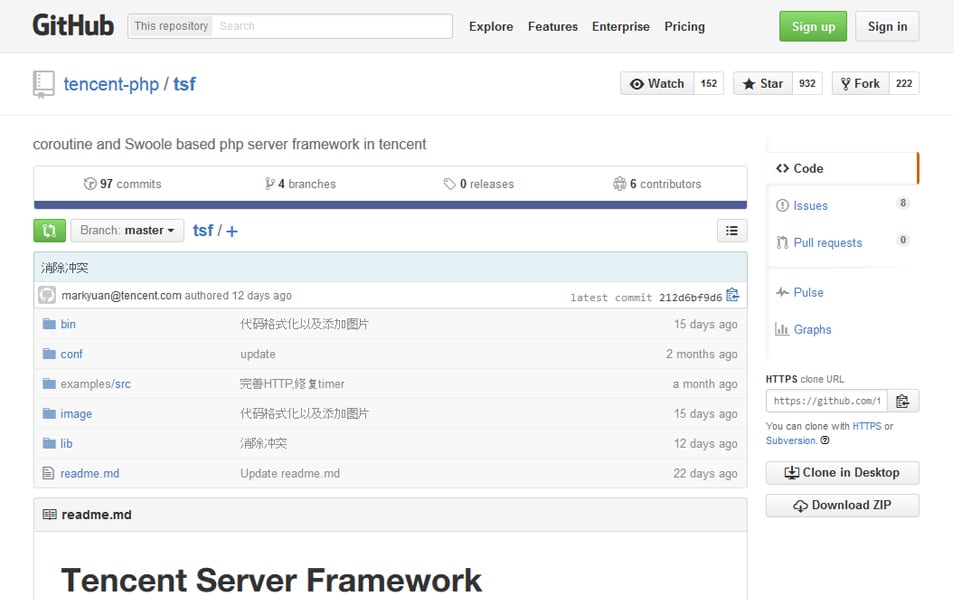Open Features in the top navigation
The width and height of the screenshot is (954, 600).
pyautogui.click(x=552, y=27)
